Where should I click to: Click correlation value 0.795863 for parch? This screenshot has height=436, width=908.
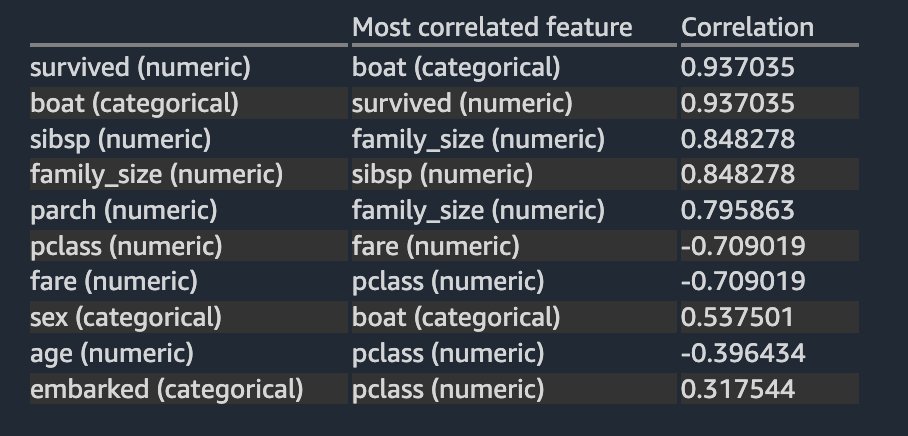click(x=738, y=210)
